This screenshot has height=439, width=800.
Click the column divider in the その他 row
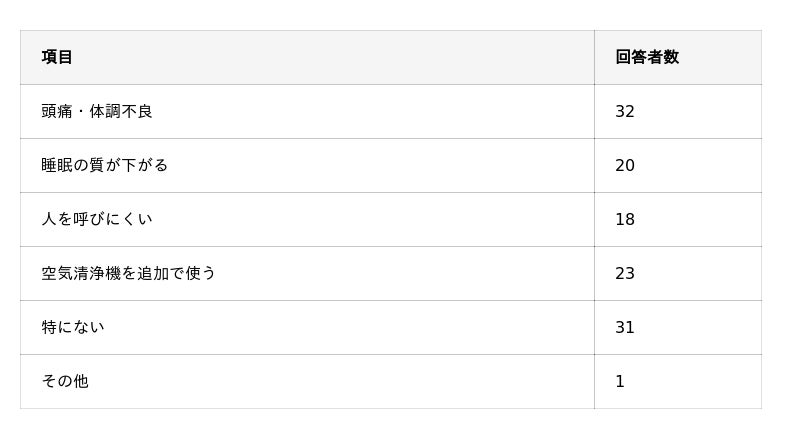[x=594, y=381]
